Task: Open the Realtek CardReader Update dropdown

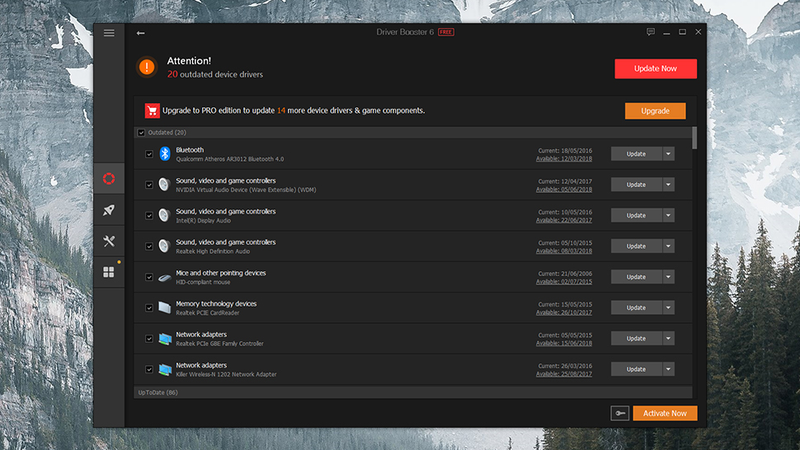Action: 668,308
